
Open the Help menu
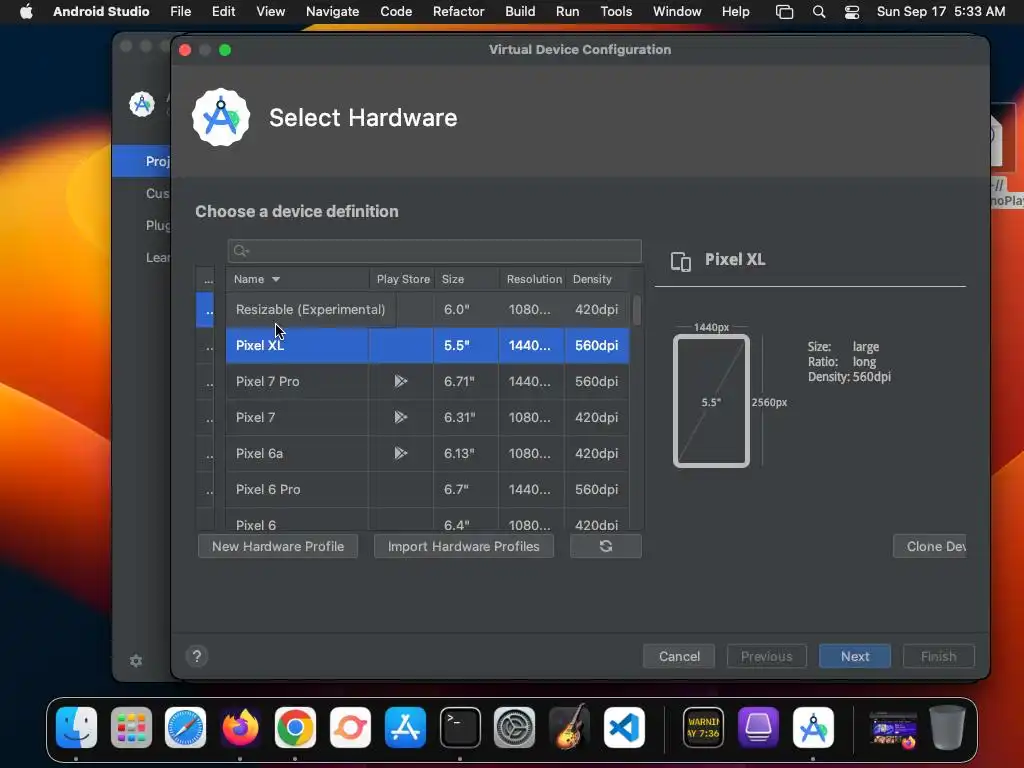pos(735,11)
